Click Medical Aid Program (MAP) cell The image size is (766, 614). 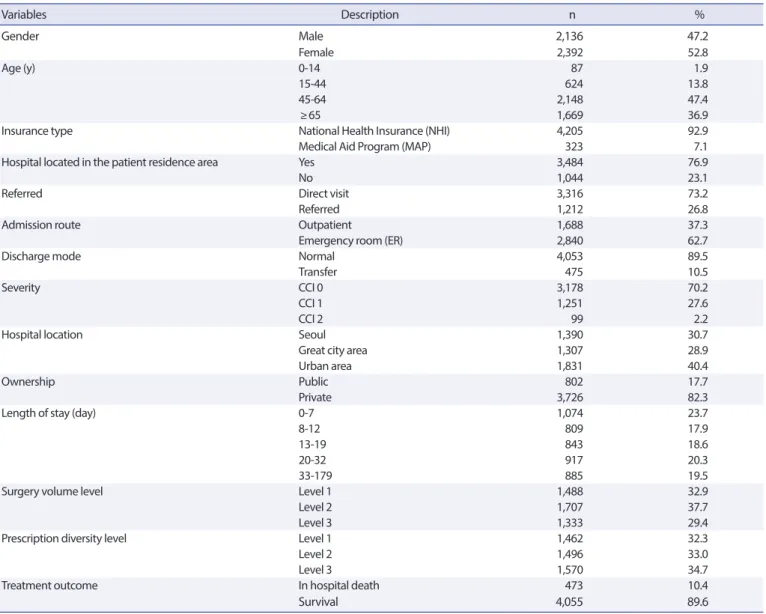point(364,147)
